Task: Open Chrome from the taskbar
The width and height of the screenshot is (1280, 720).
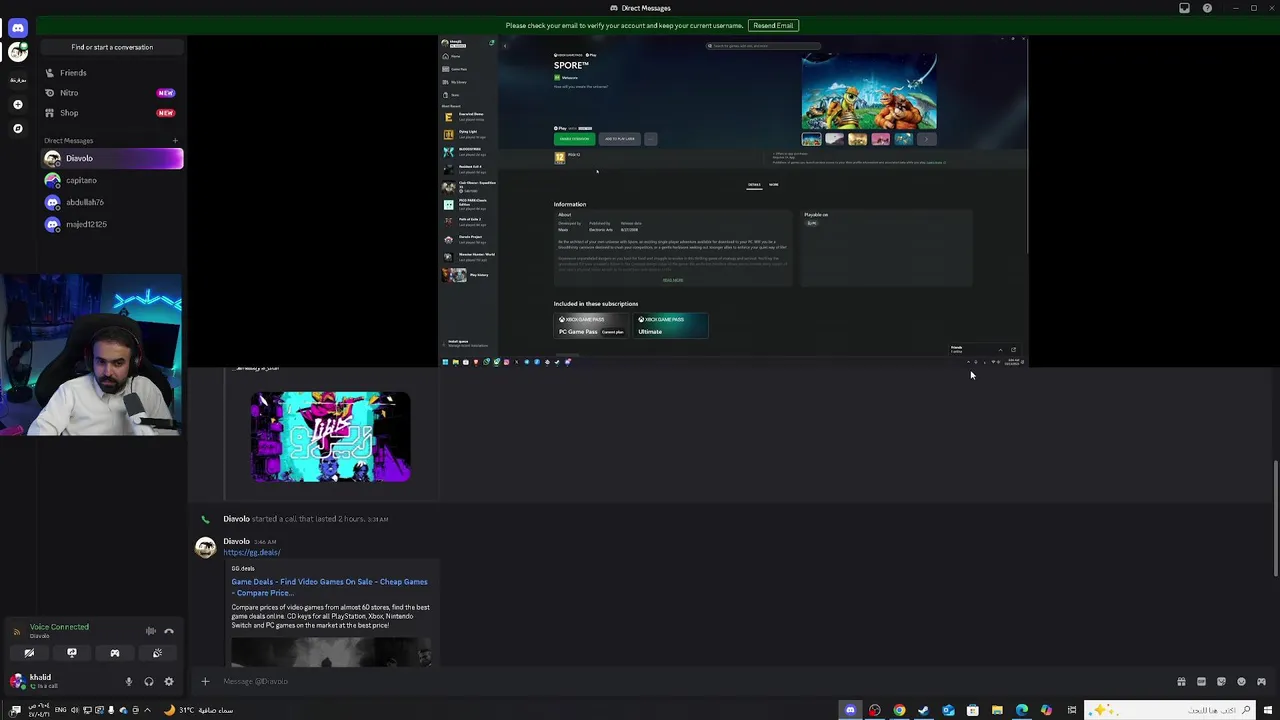Action: tap(899, 711)
